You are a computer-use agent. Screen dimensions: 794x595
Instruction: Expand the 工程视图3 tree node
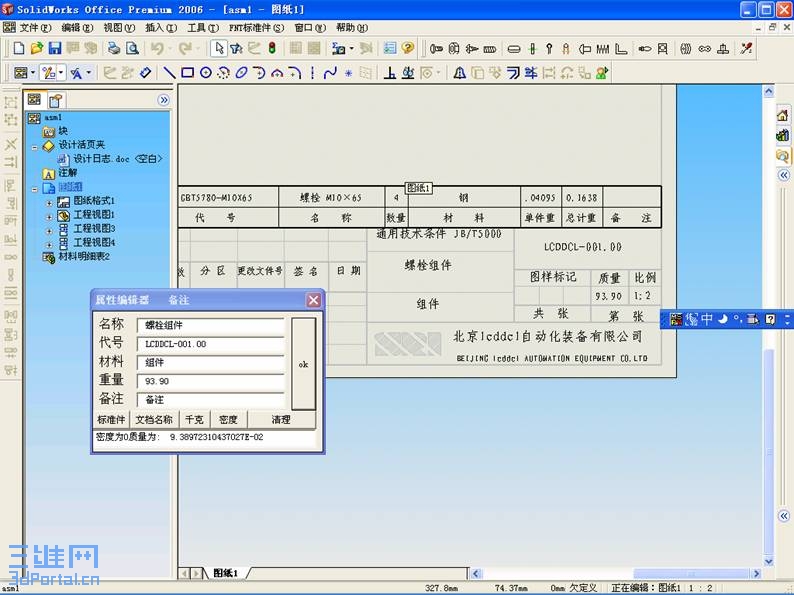49,231
